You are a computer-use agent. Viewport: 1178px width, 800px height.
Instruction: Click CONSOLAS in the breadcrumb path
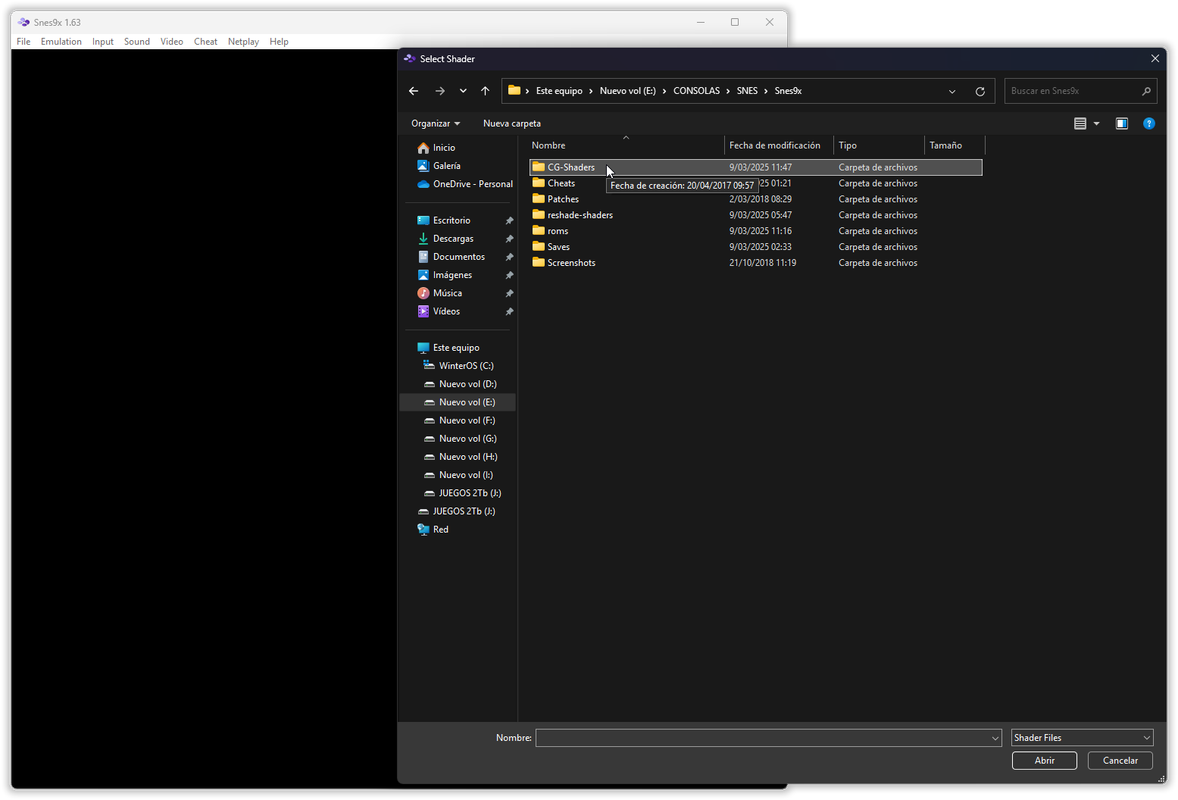(696, 91)
